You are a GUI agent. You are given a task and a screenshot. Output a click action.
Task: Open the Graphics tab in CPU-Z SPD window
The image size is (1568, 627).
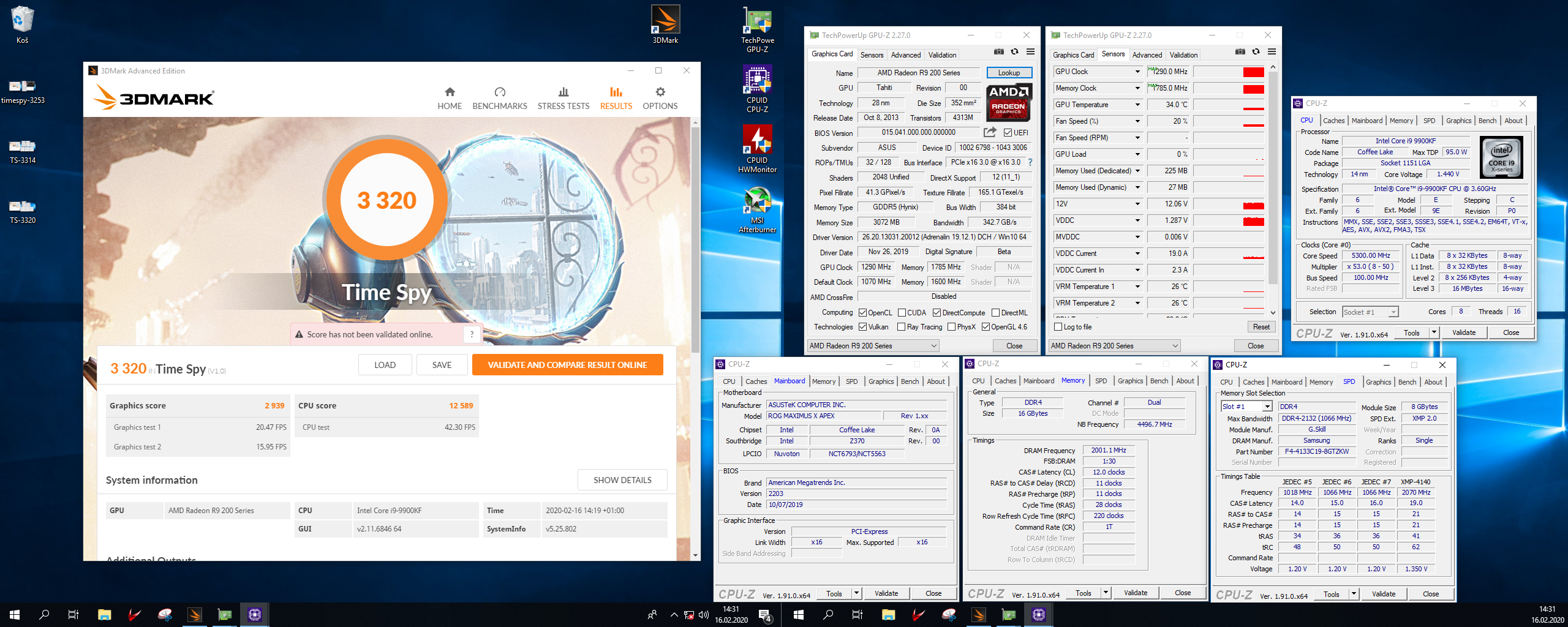(x=1378, y=382)
